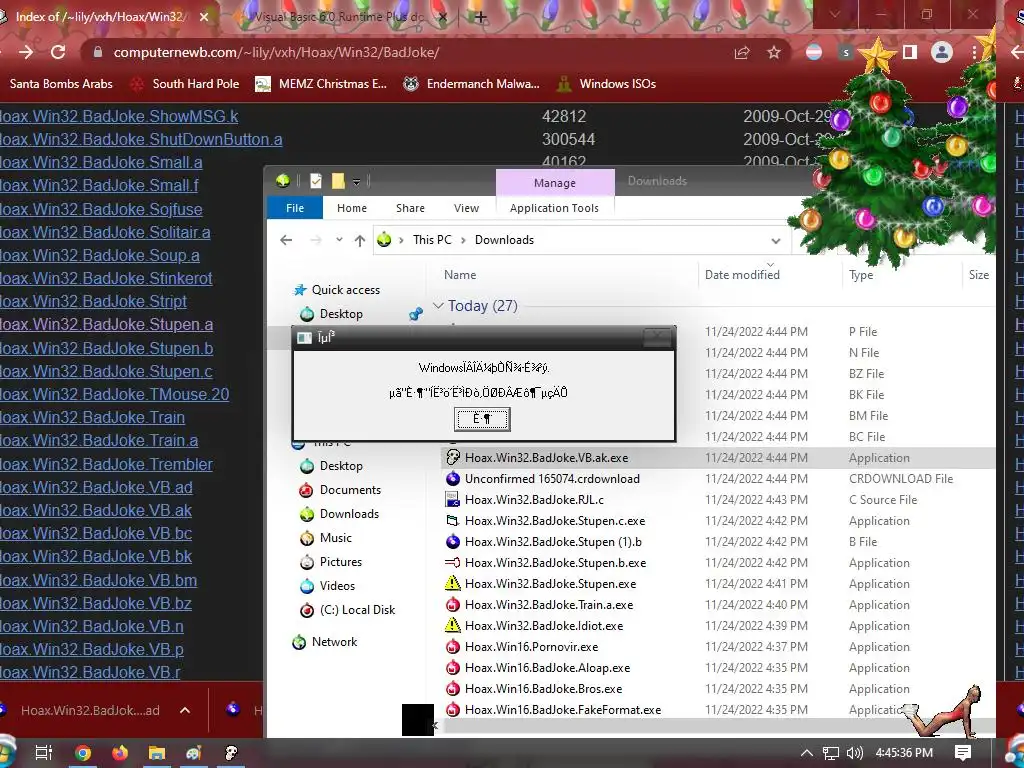Open the browser side panel icon

click(x=910, y=52)
